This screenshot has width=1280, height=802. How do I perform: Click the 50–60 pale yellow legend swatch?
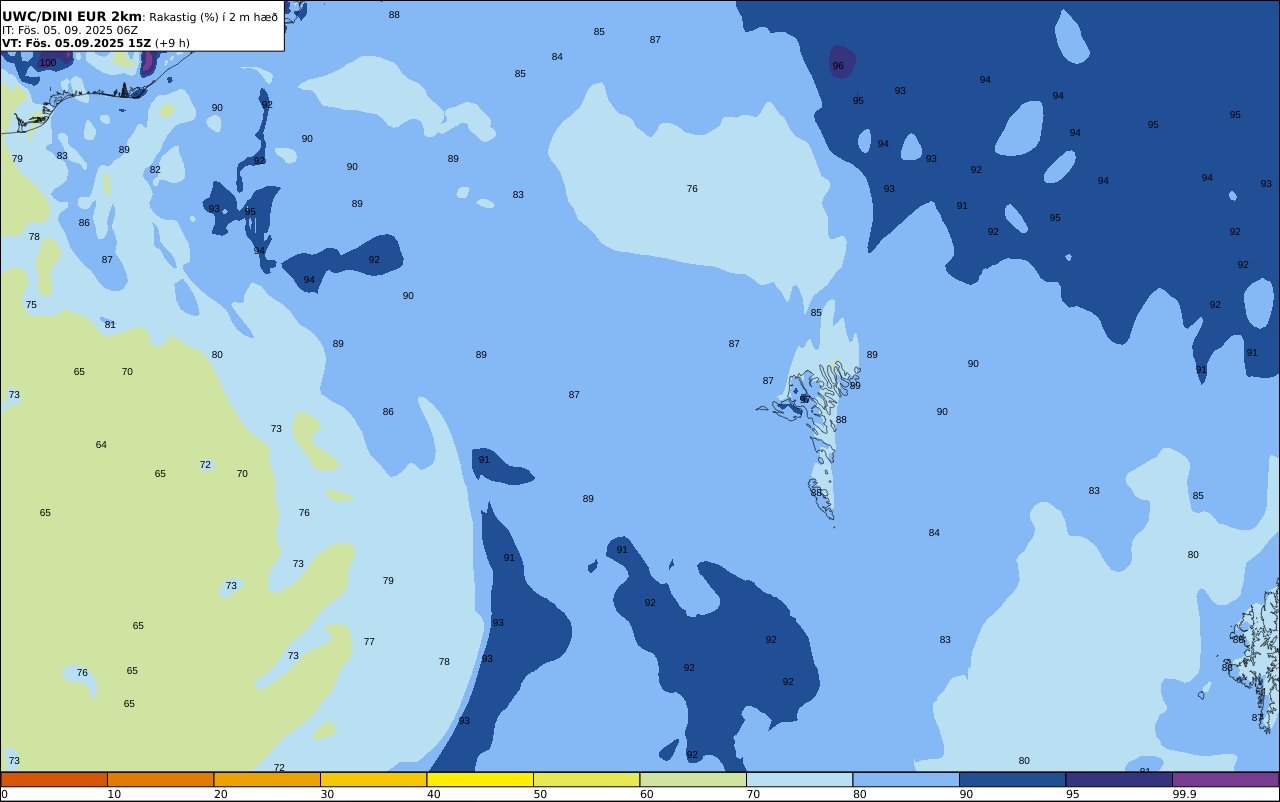click(x=586, y=779)
